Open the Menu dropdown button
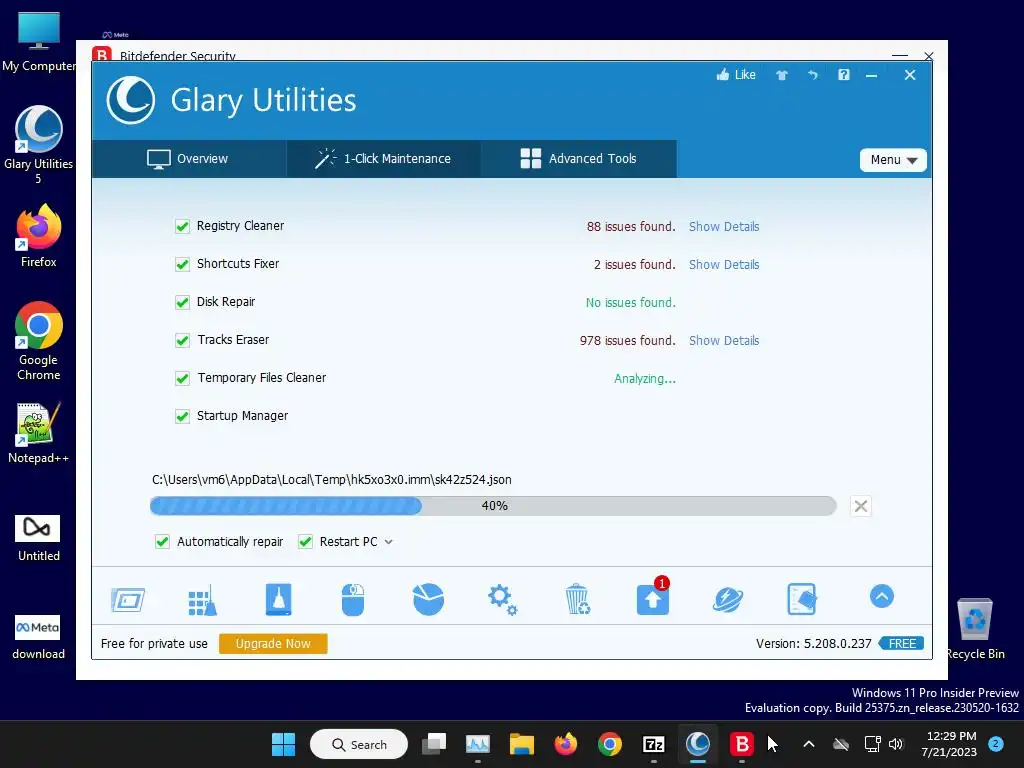Viewport: 1024px width, 768px height. tap(893, 160)
